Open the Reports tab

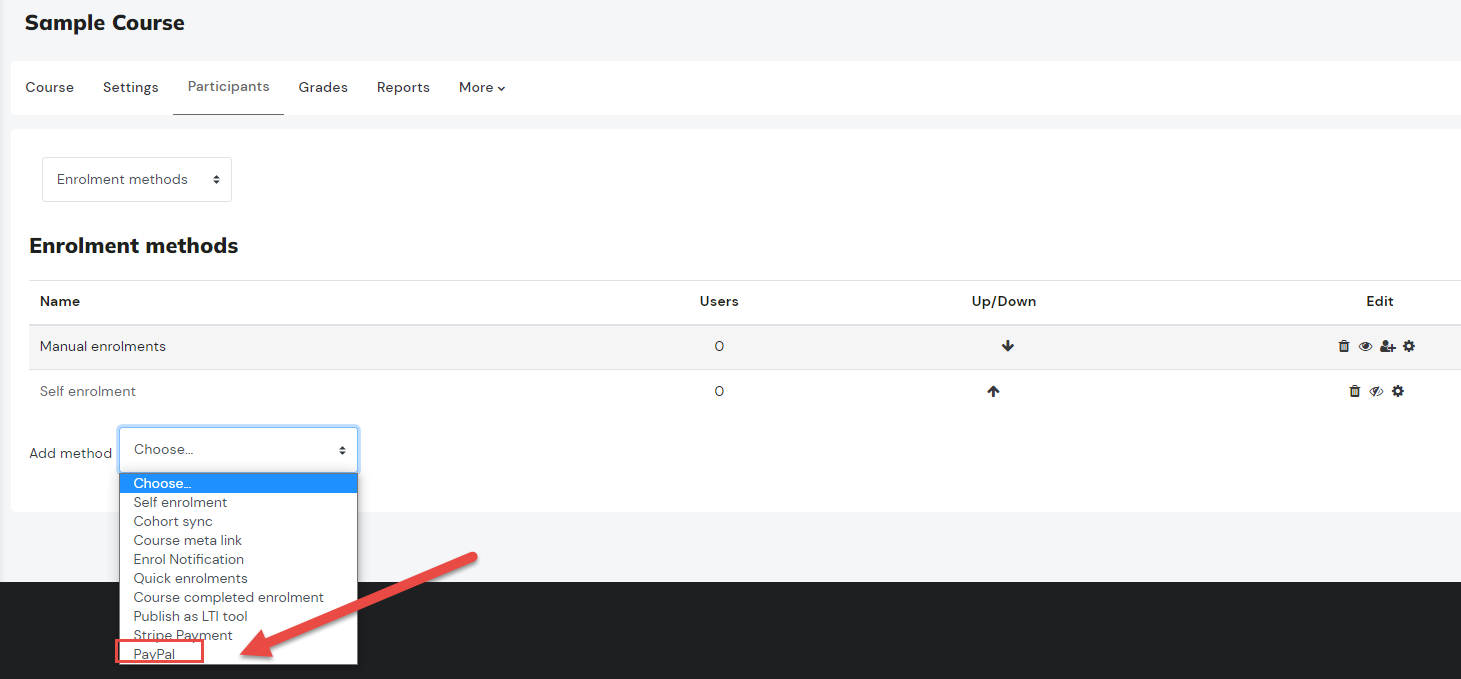(403, 88)
